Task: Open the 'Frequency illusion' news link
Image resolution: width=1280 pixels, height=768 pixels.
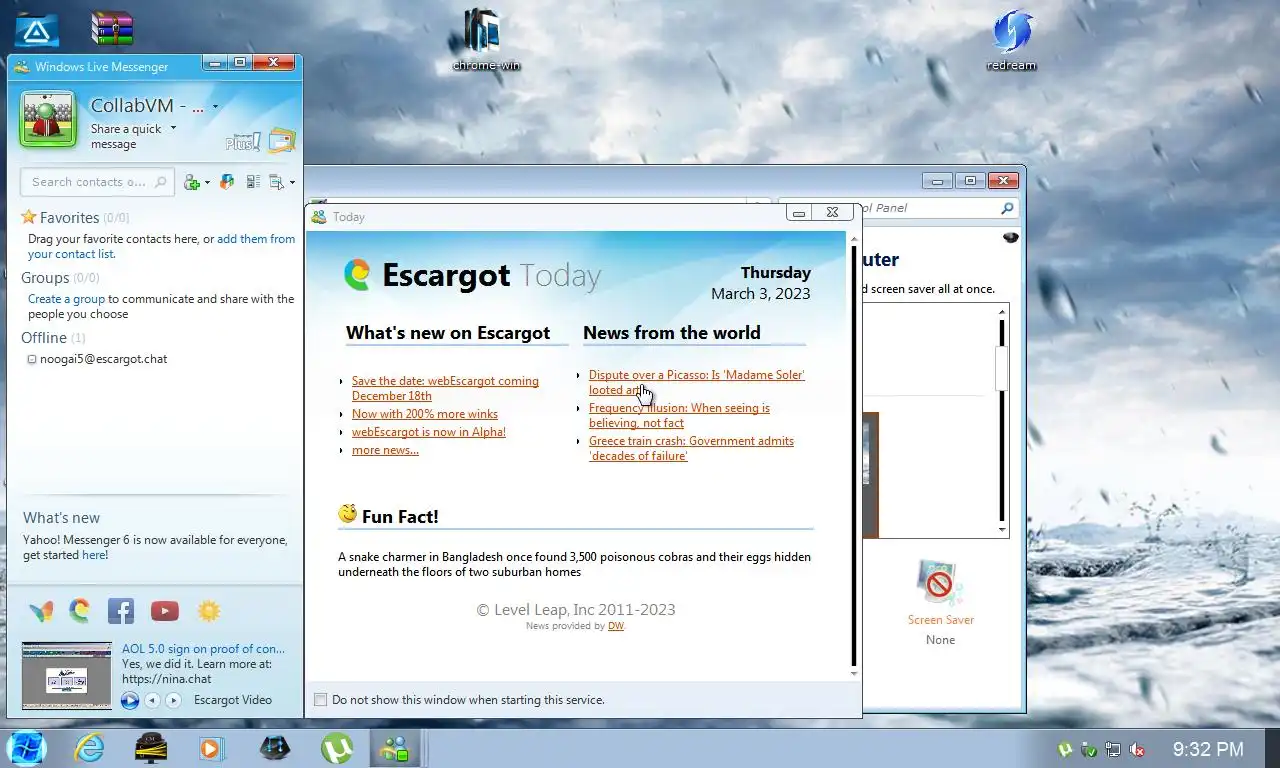Action: (x=679, y=415)
